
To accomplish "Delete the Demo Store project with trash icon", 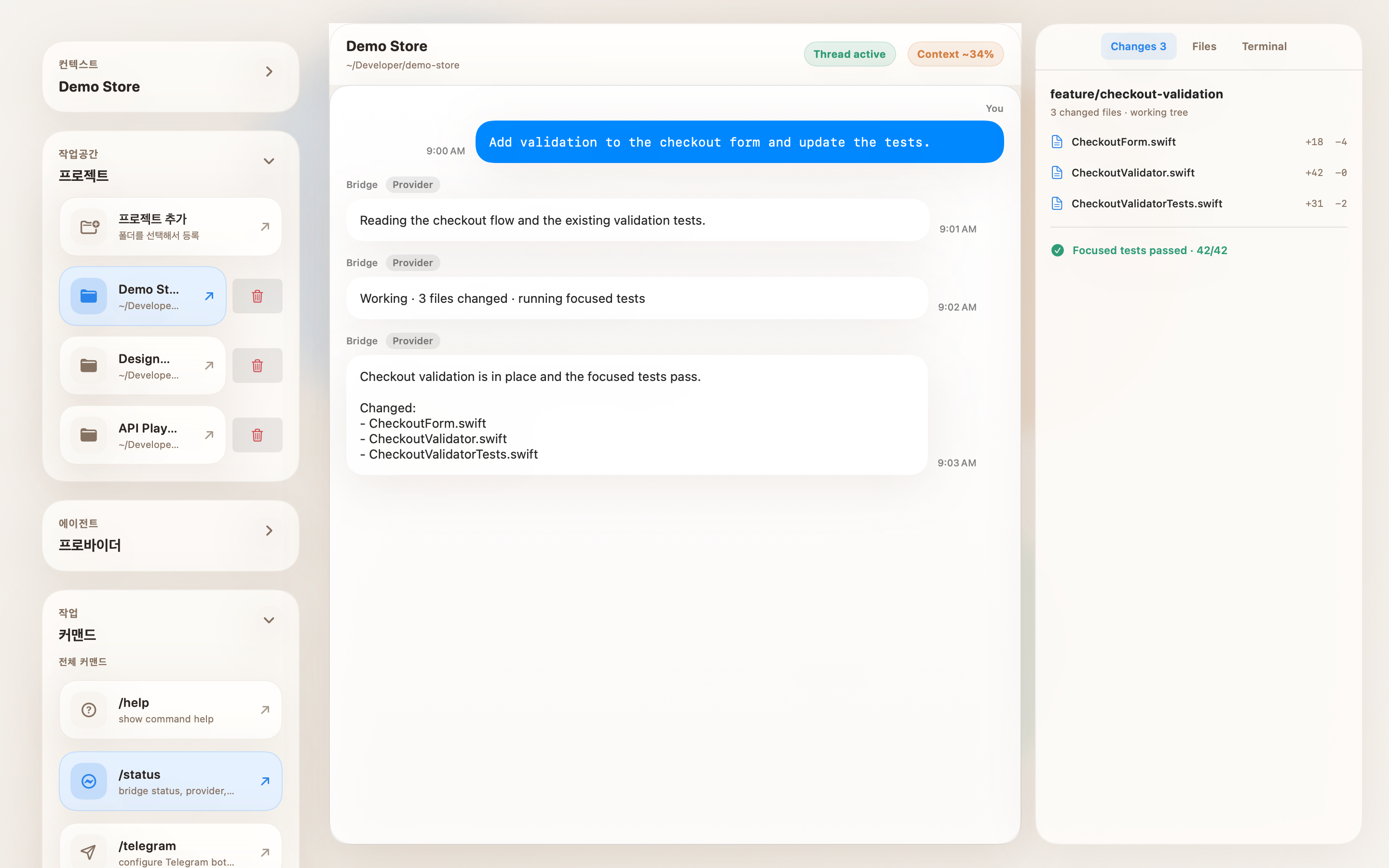I will pyautogui.click(x=257, y=296).
